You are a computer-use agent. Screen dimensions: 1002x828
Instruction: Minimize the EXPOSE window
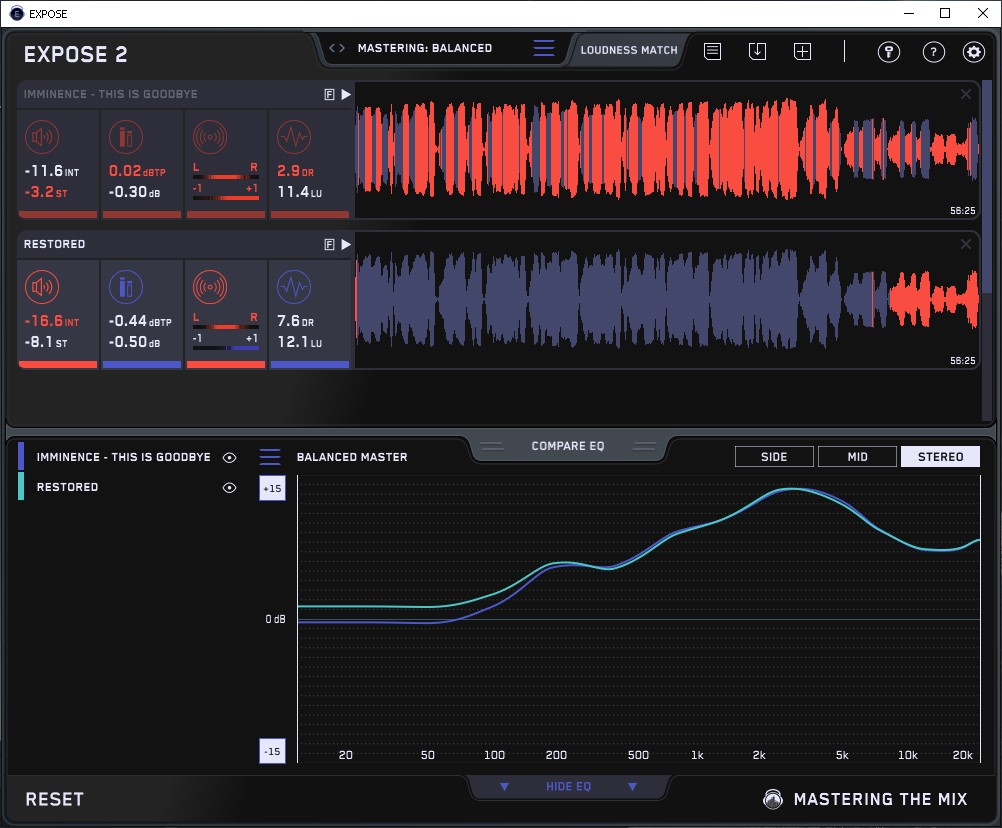pyautogui.click(x=909, y=13)
